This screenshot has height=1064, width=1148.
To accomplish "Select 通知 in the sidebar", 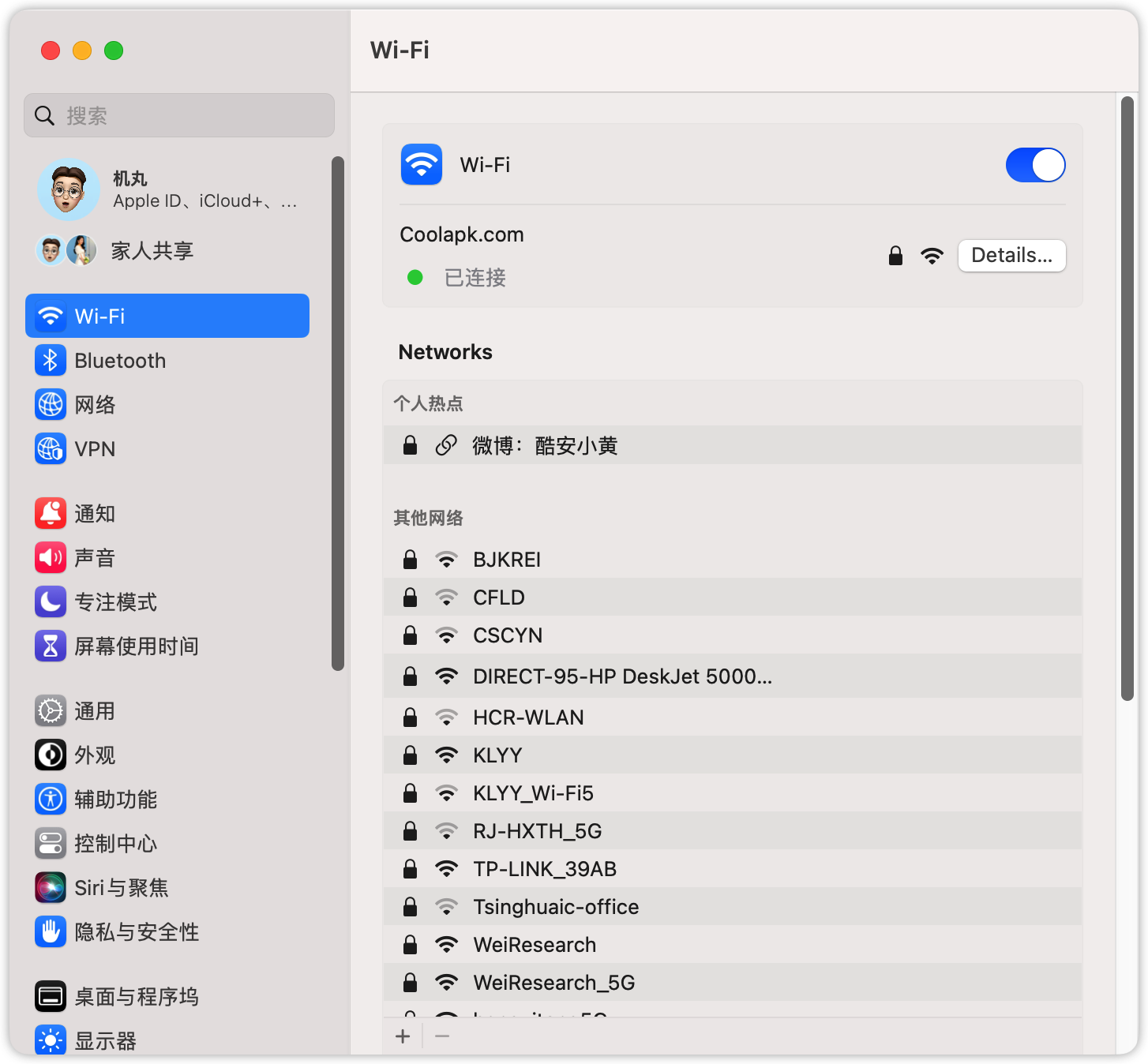I will coord(95,514).
